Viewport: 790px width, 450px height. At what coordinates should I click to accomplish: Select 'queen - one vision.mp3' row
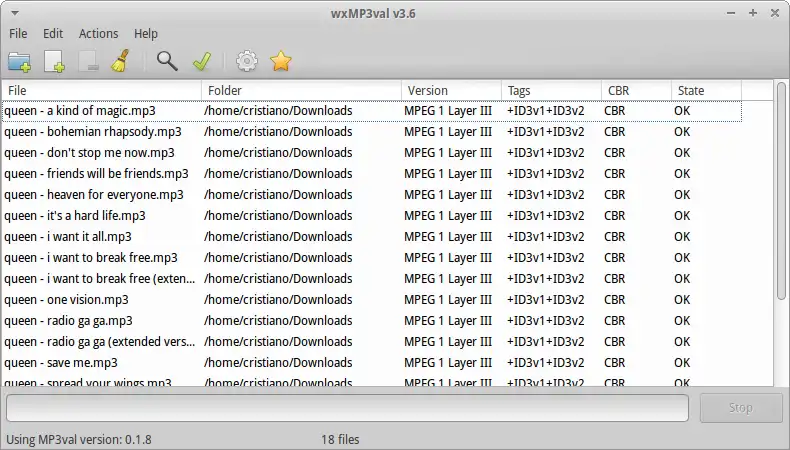[372, 300]
